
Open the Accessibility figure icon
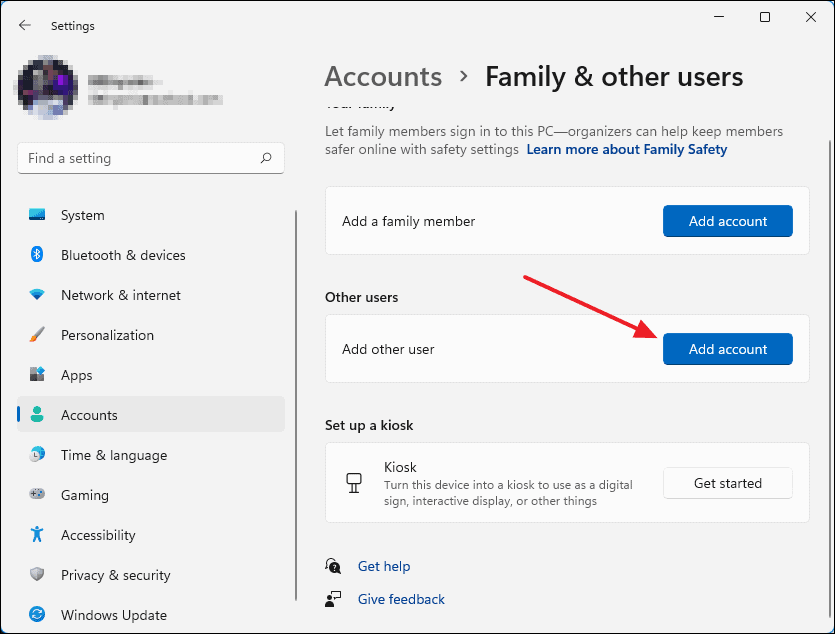[37, 534]
